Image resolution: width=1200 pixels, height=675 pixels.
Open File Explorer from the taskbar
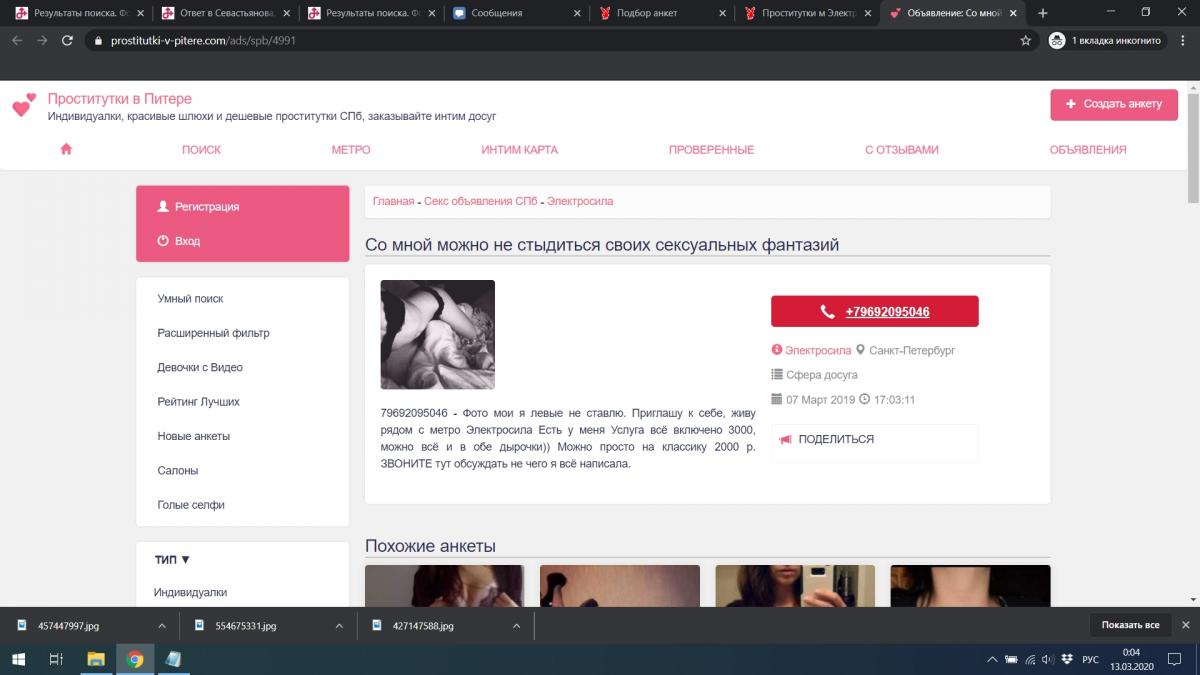point(96,659)
